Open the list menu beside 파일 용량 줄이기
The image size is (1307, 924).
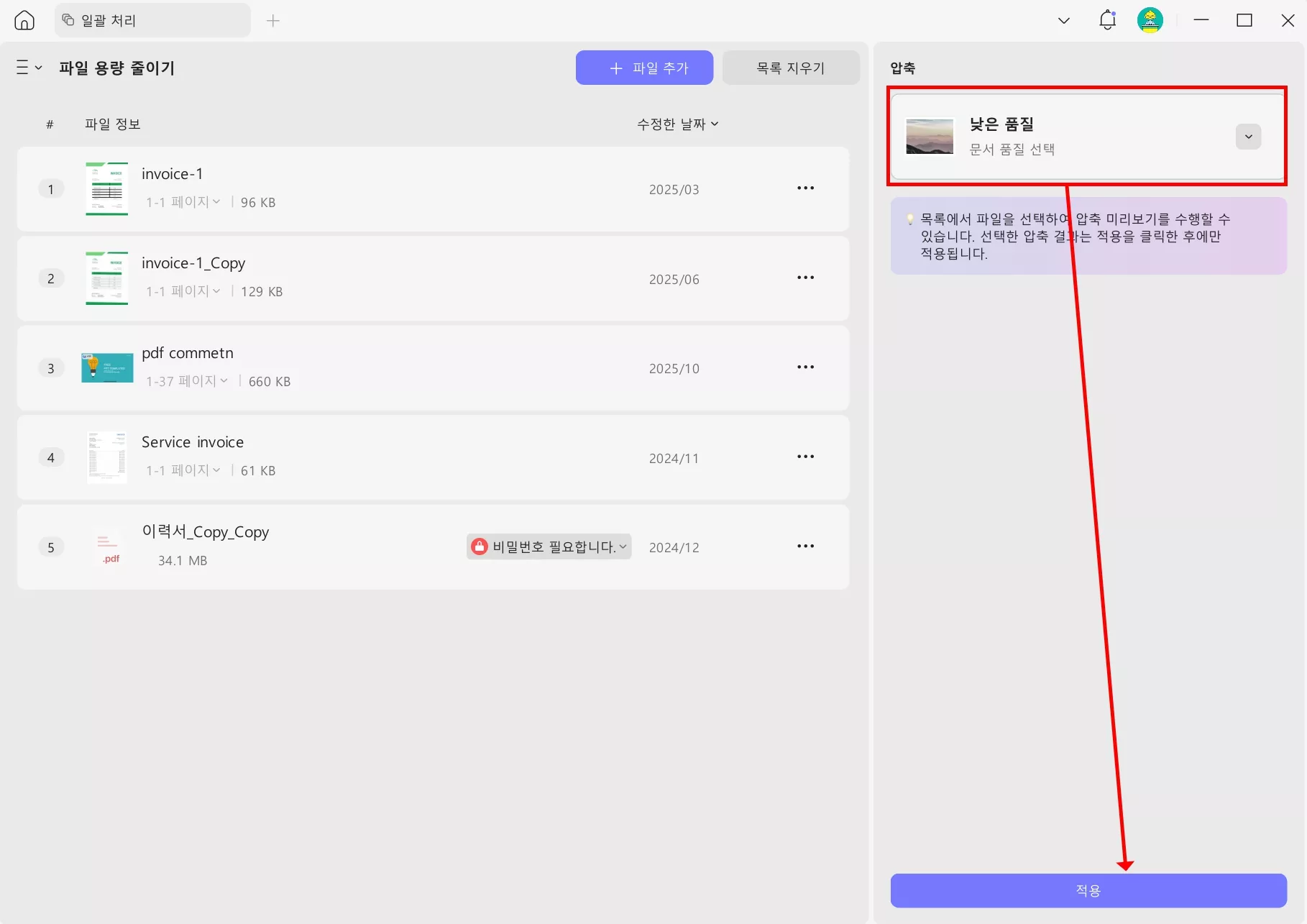click(29, 68)
